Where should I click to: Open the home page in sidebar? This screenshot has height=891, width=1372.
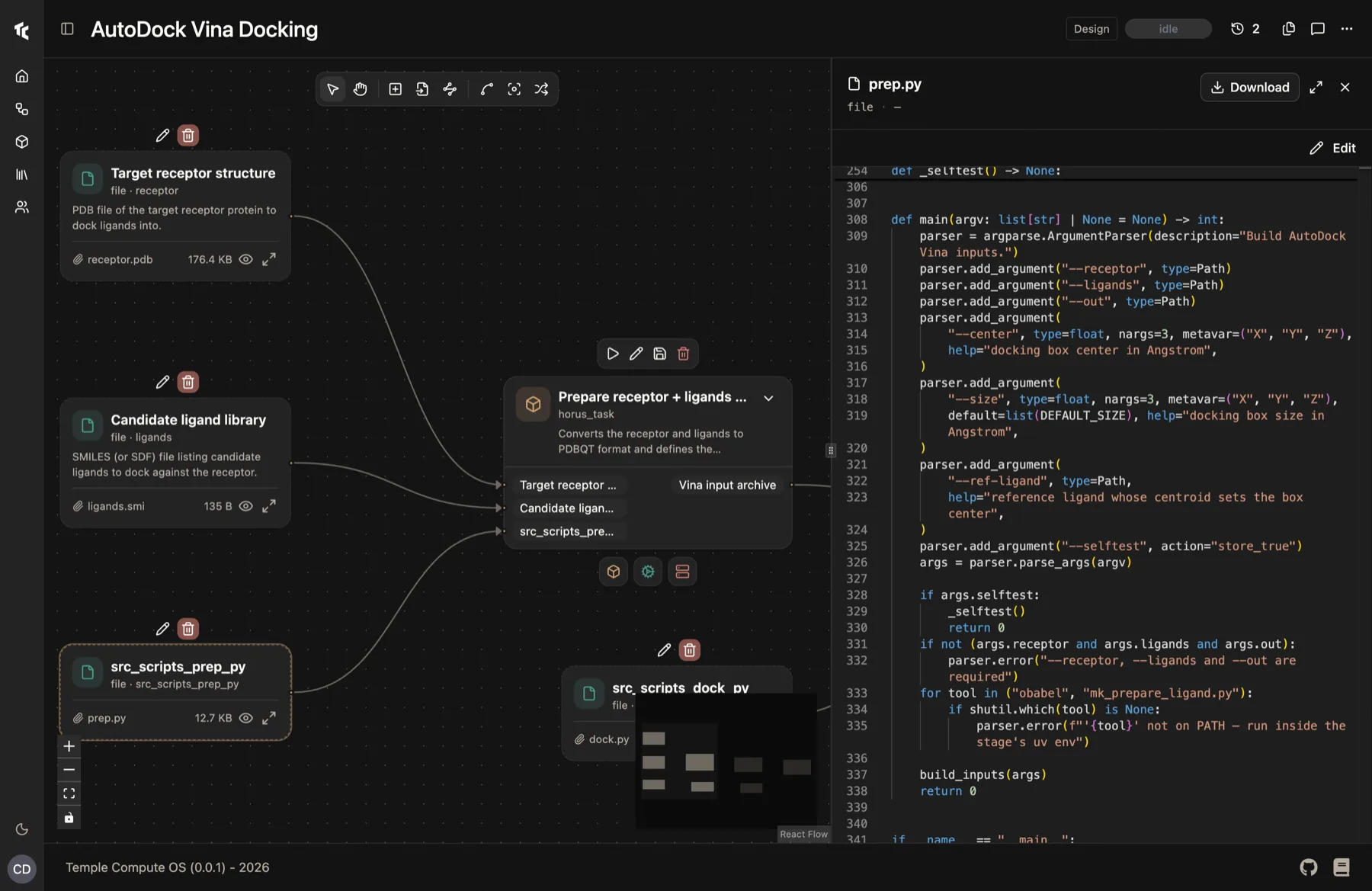point(22,76)
